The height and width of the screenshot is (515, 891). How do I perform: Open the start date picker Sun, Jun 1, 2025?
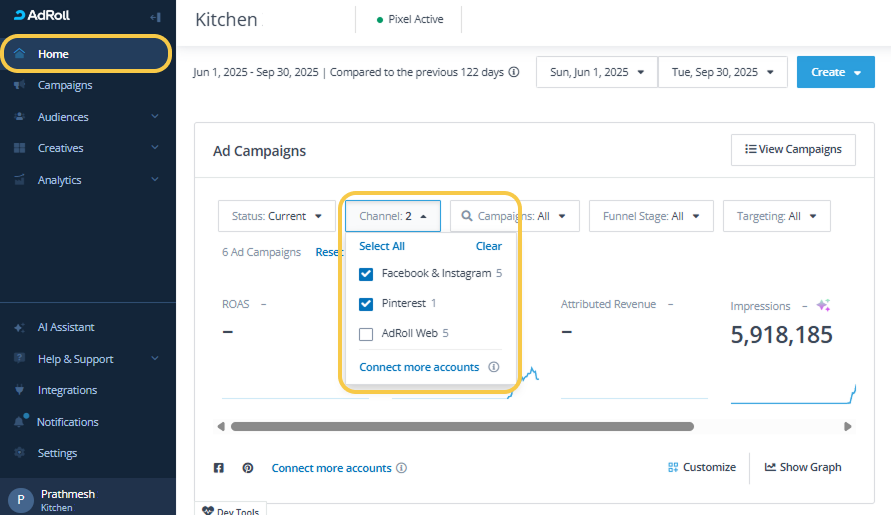596,72
